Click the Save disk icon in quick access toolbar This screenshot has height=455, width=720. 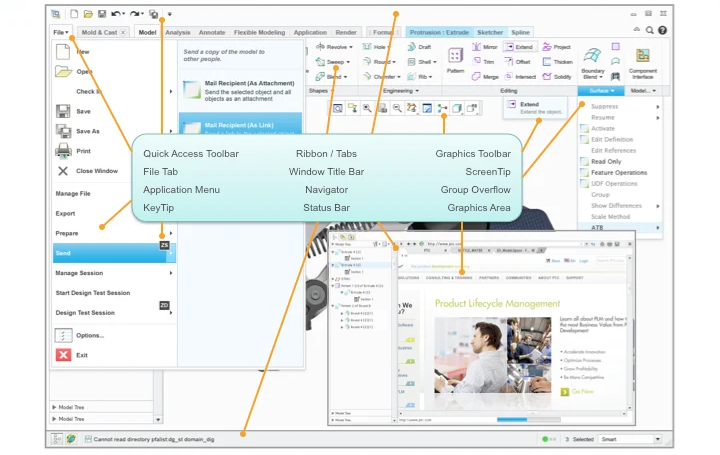coord(102,14)
